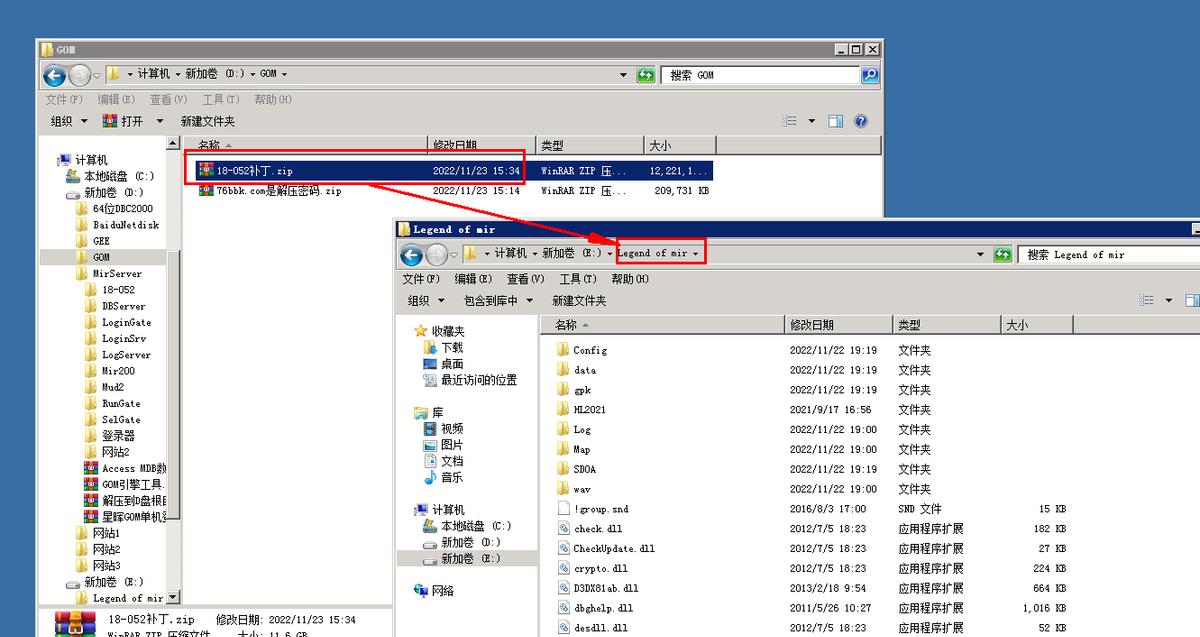Select dbghelp.dll file
This screenshot has height=637, width=1200.
(603, 608)
